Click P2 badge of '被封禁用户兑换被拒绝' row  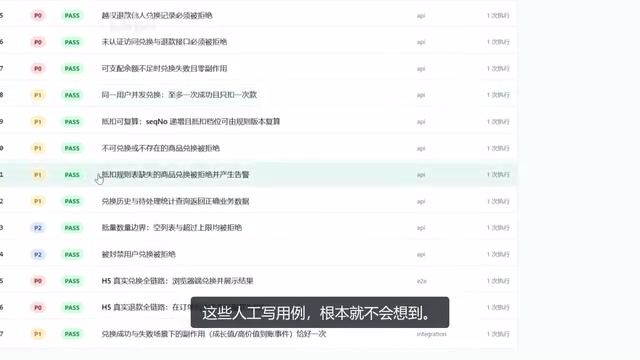coord(38,254)
